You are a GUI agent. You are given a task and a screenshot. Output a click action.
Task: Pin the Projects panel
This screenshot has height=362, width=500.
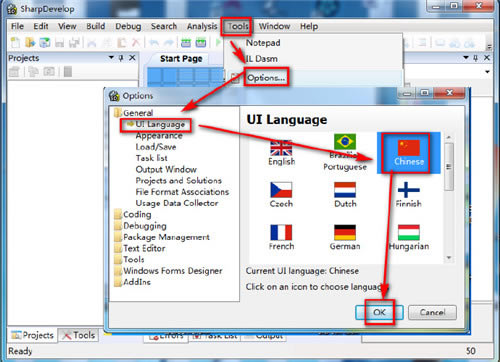coord(121,58)
